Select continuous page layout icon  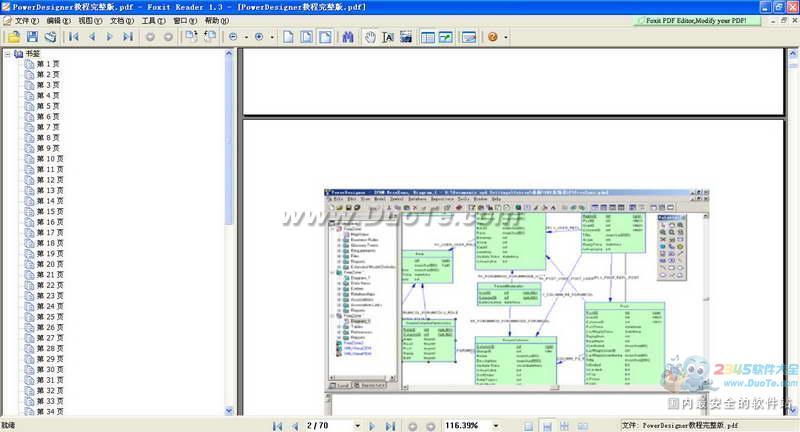pyautogui.click(x=547, y=426)
